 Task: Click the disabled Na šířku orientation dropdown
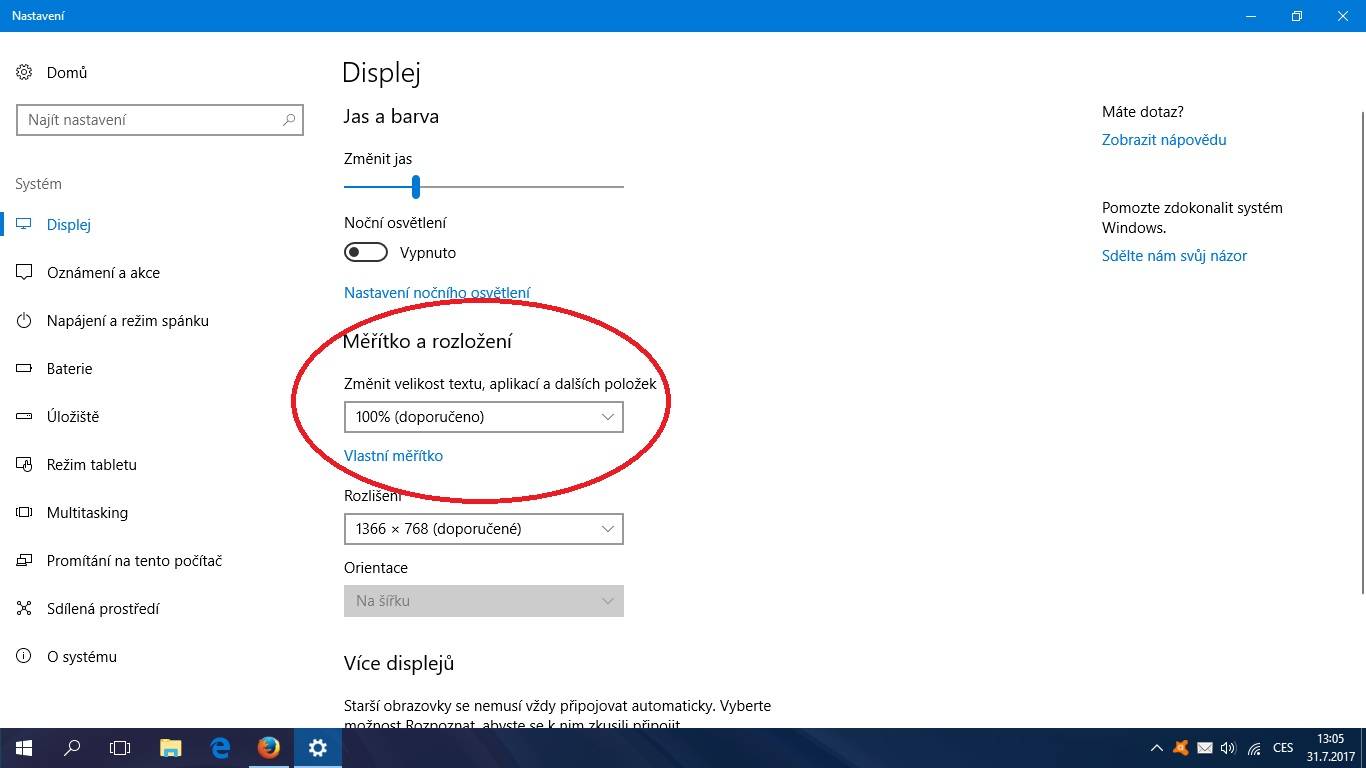coord(484,601)
